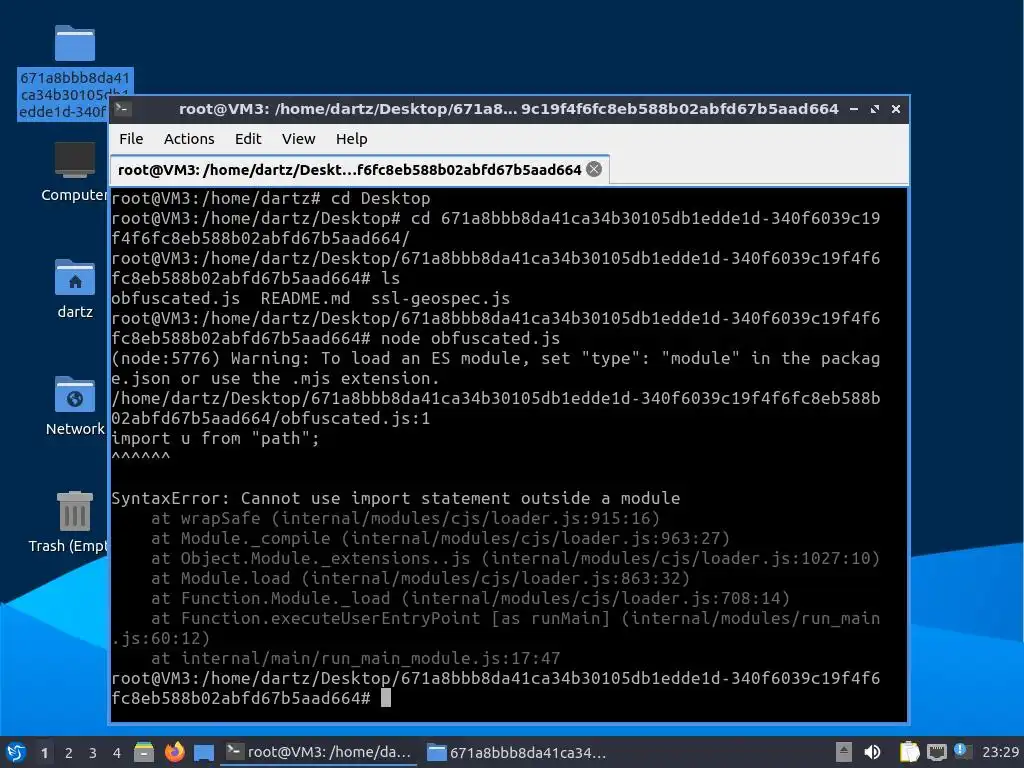Click the 23:29 clock in the taskbar
Viewport: 1024px width, 768px height.
pyautogui.click(x=1000, y=752)
